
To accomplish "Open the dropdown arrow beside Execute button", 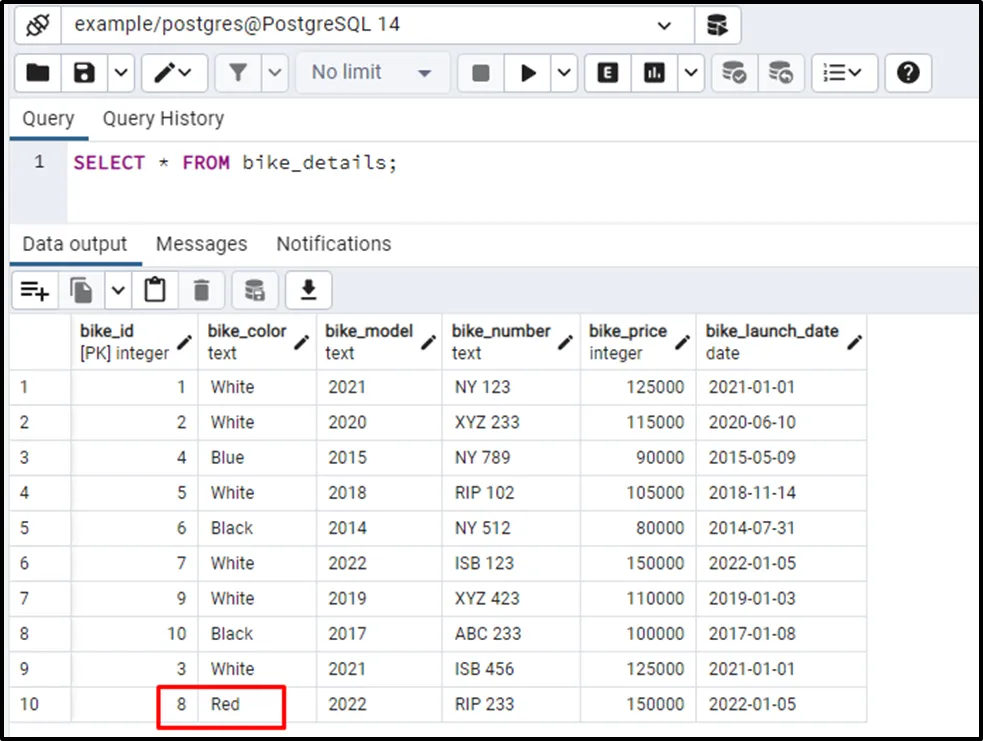I will (x=564, y=73).
